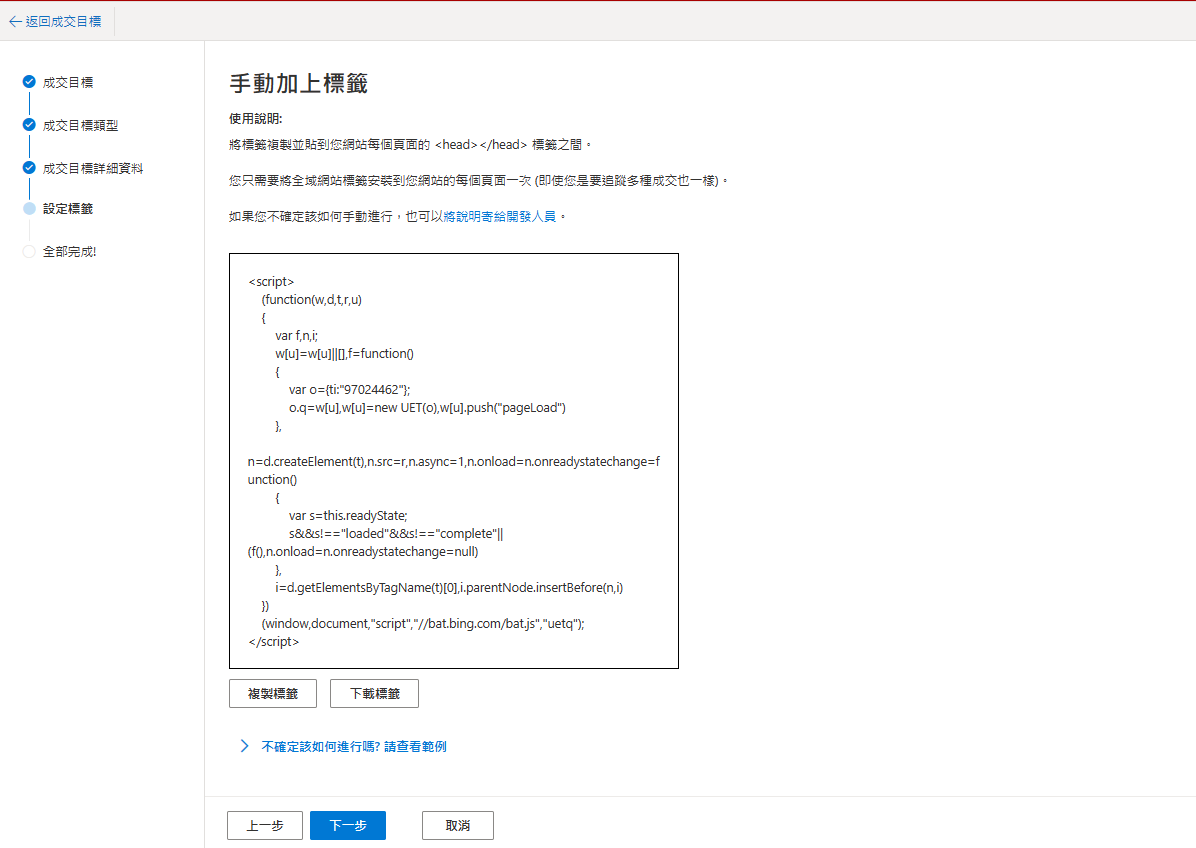Screen dimensions: 1196x848
Task: Click the opening <script> line
Action: 271,281
